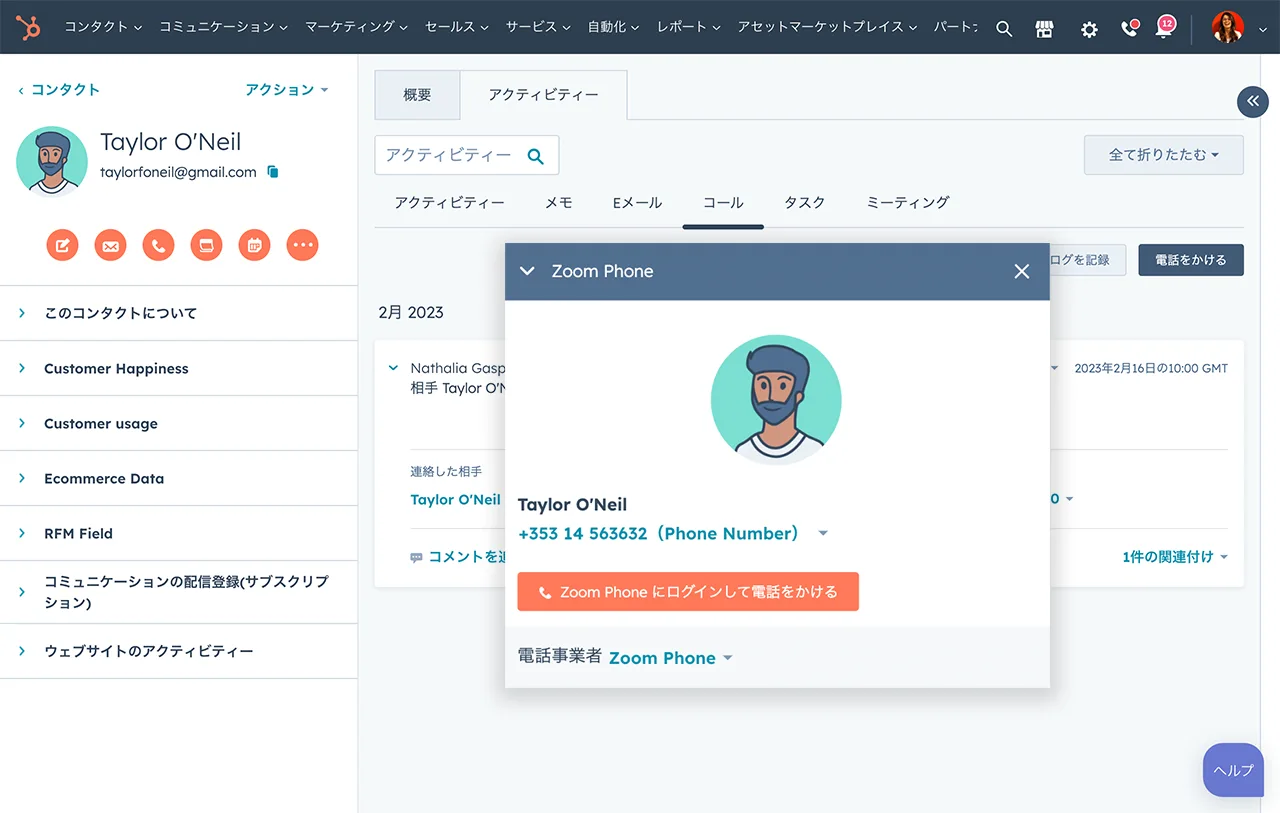Click the 電話をかける button
Screen dimensions: 1280x813
point(1191,260)
